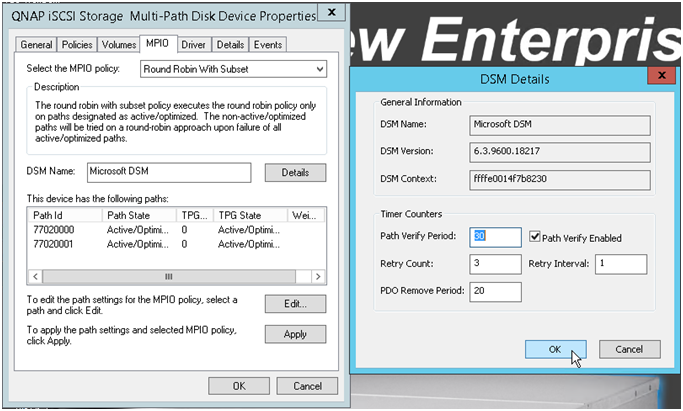The width and height of the screenshot is (683, 411).
Task: Switch to the Driver tab
Action: (193, 45)
